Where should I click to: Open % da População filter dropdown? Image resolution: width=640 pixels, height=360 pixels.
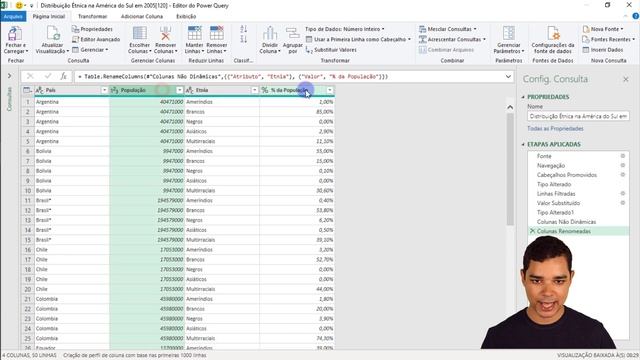[329, 90]
